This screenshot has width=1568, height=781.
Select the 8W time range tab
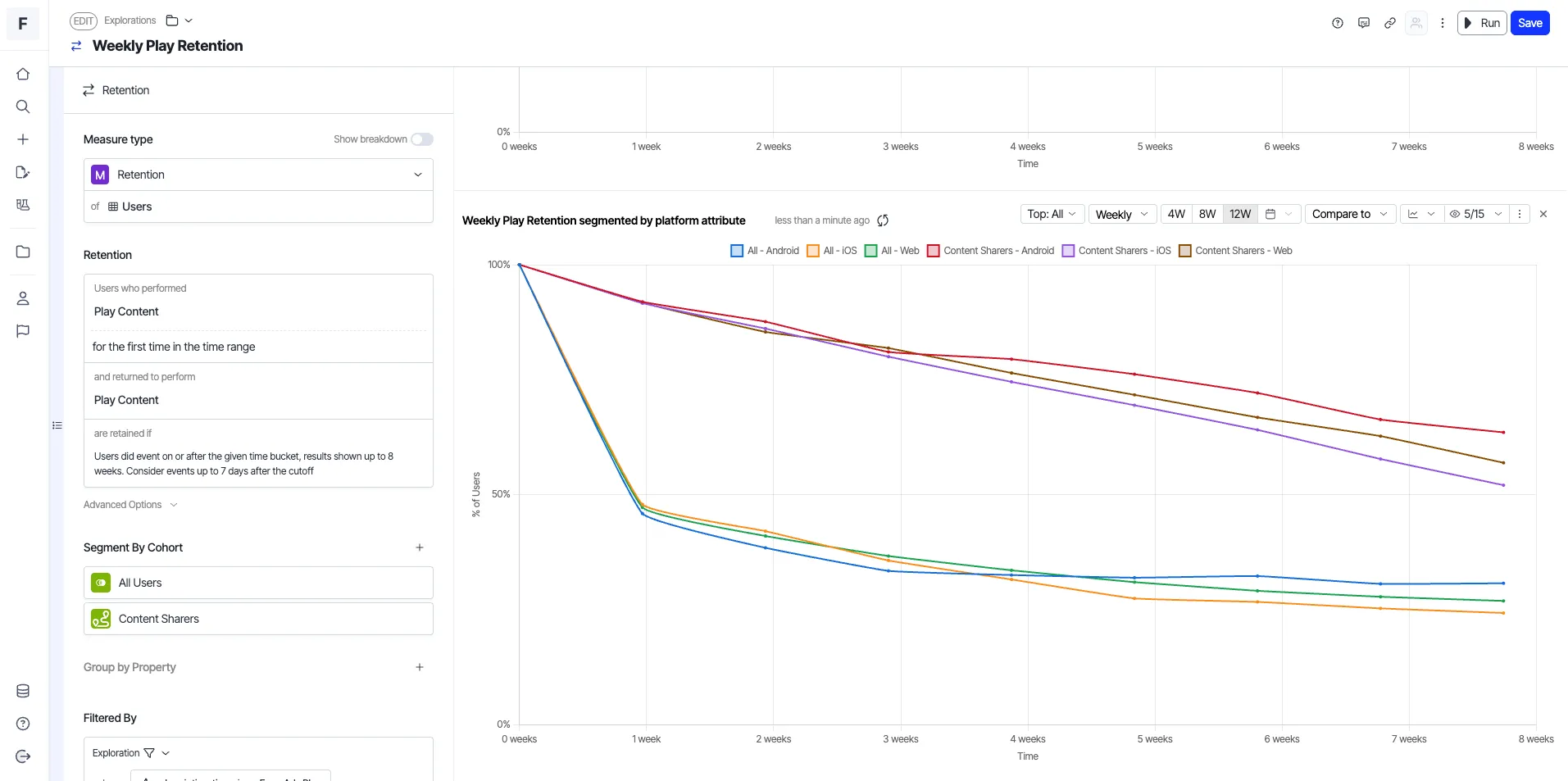click(1207, 214)
